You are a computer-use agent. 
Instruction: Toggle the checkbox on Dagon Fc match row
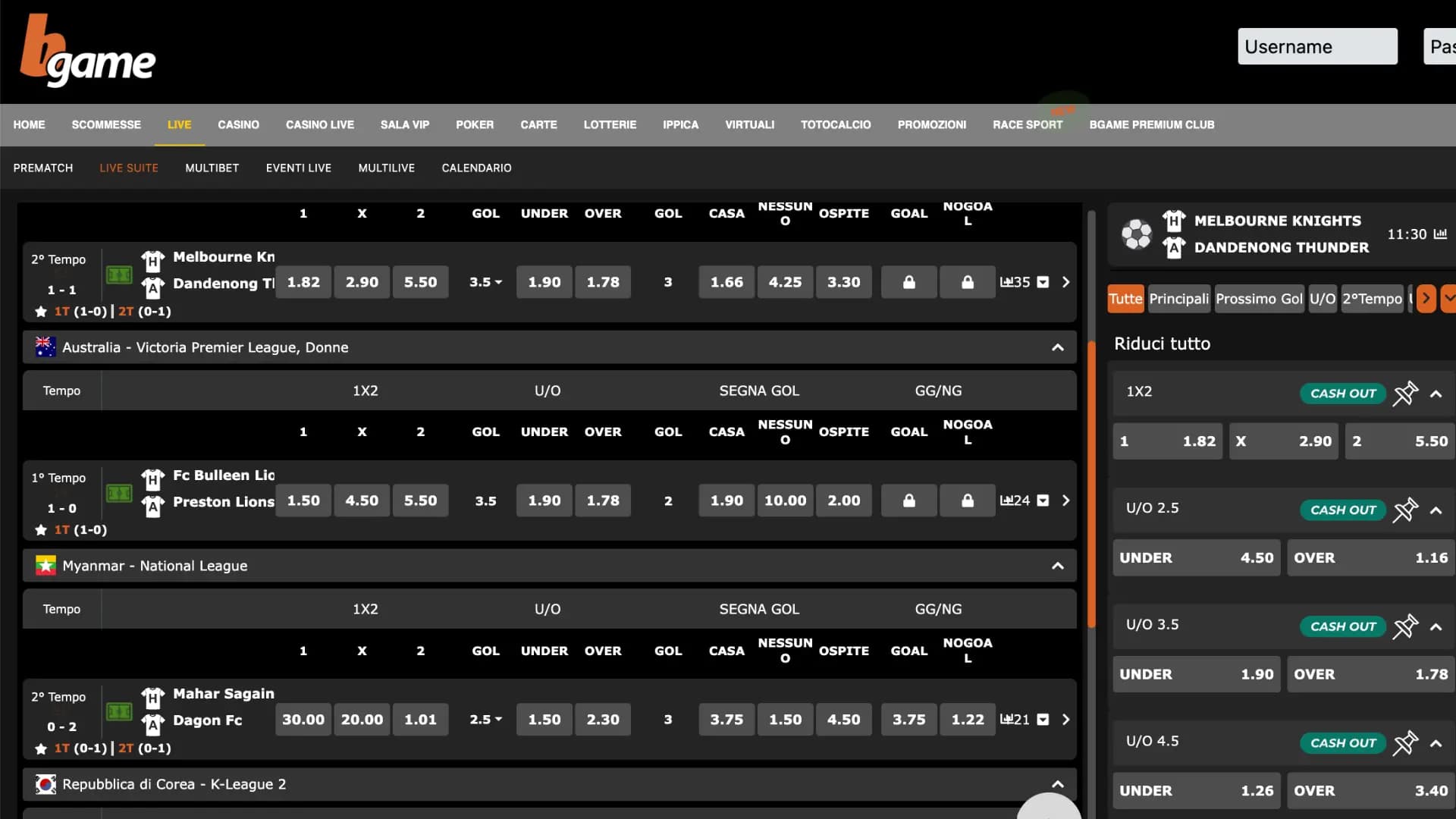1043,719
